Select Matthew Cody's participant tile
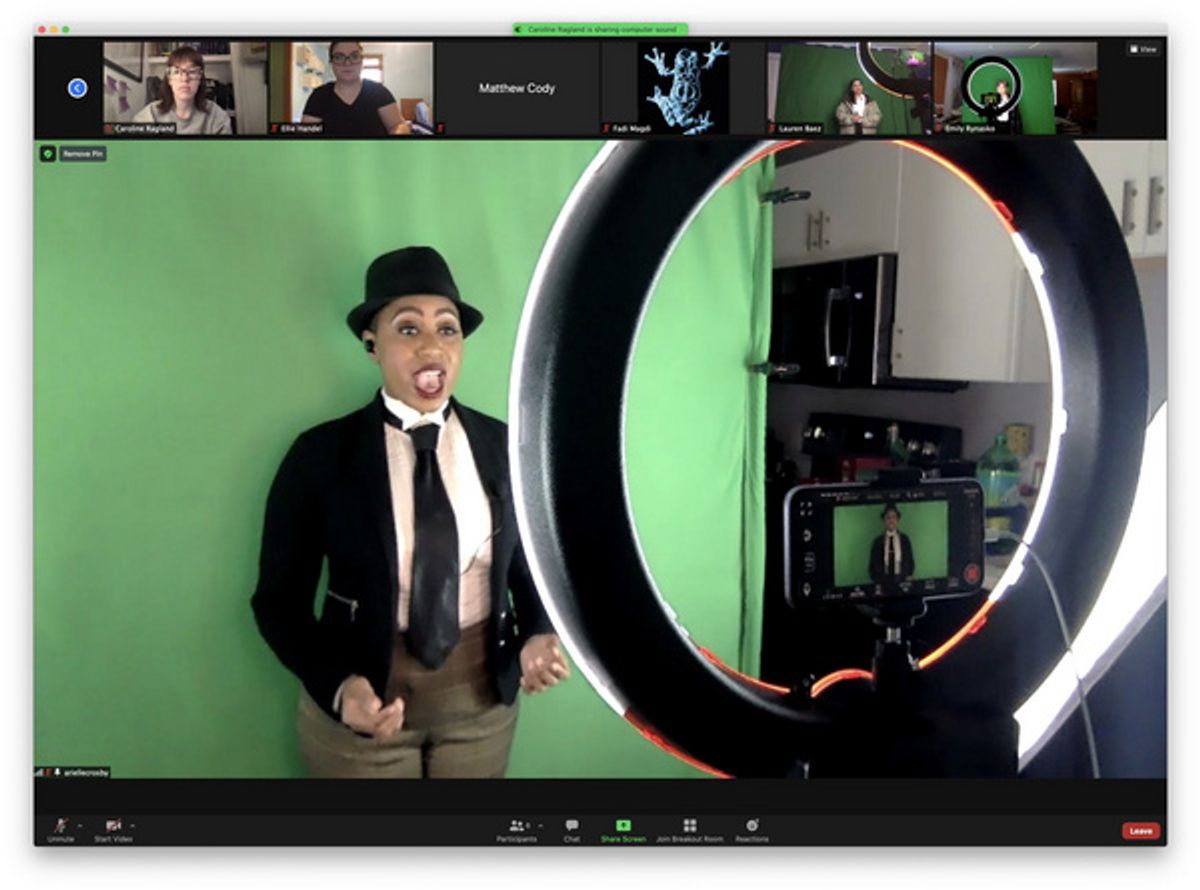The height and width of the screenshot is (890, 1200). click(x=516, y=88)
